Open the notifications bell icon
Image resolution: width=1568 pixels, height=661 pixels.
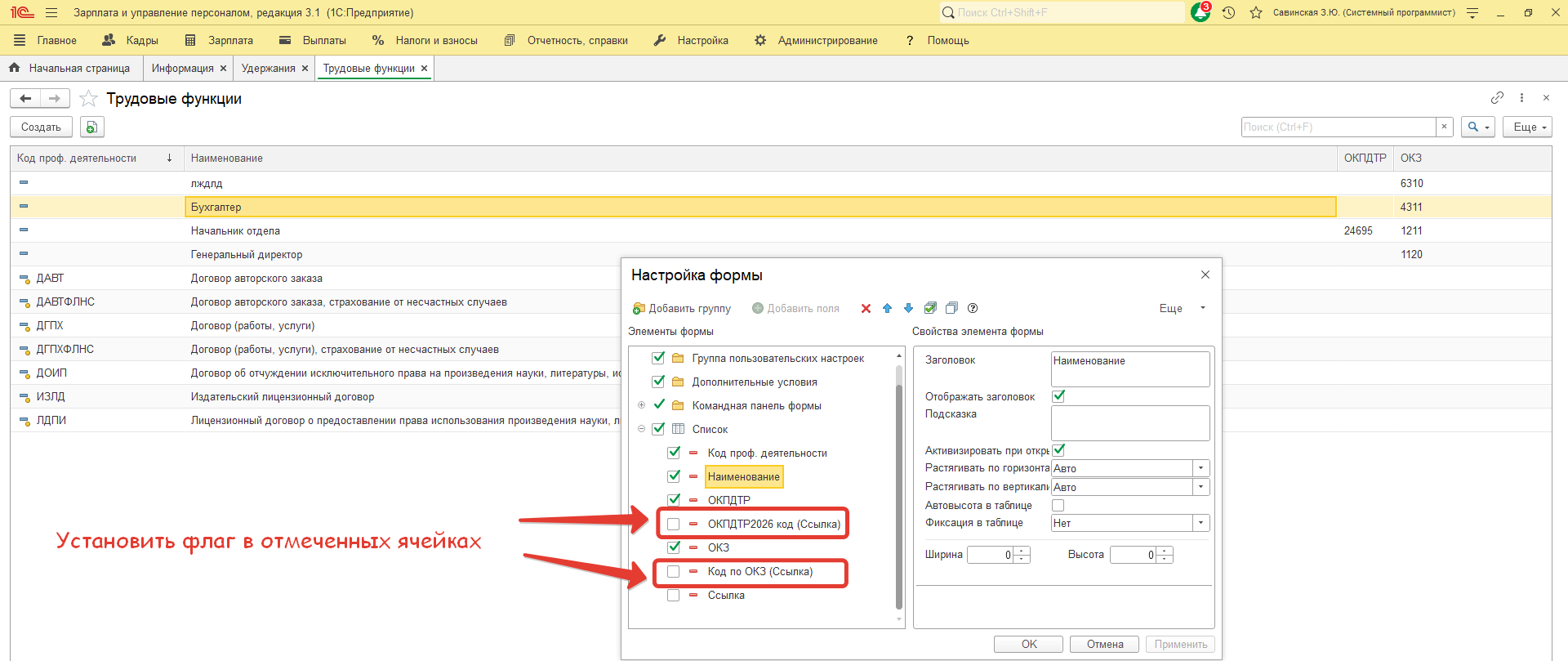pyautogui.click(x=1200, y=13)
